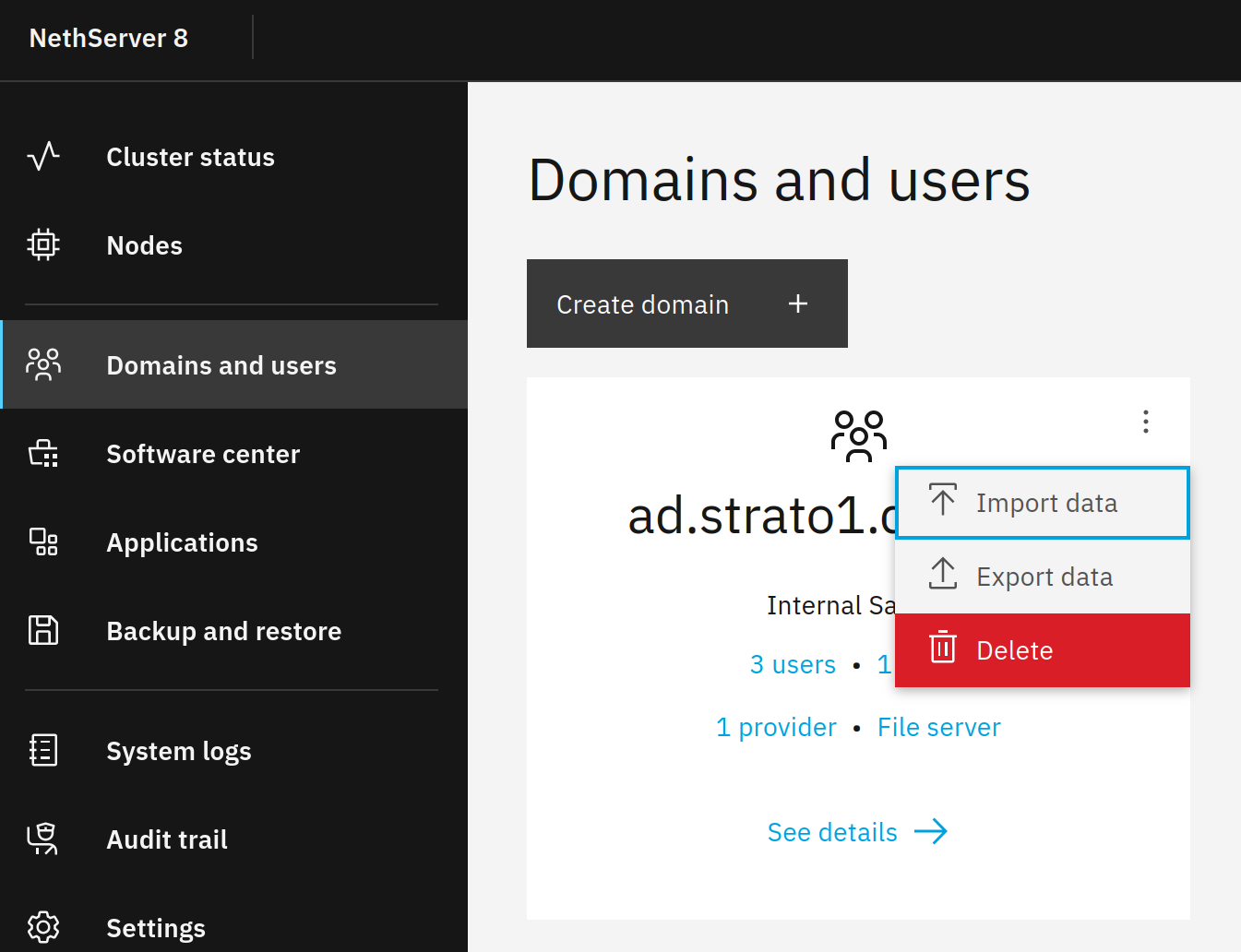Select Import data from the menu
Screen dimensions: 1241x952
click(x=1043, y=503)
